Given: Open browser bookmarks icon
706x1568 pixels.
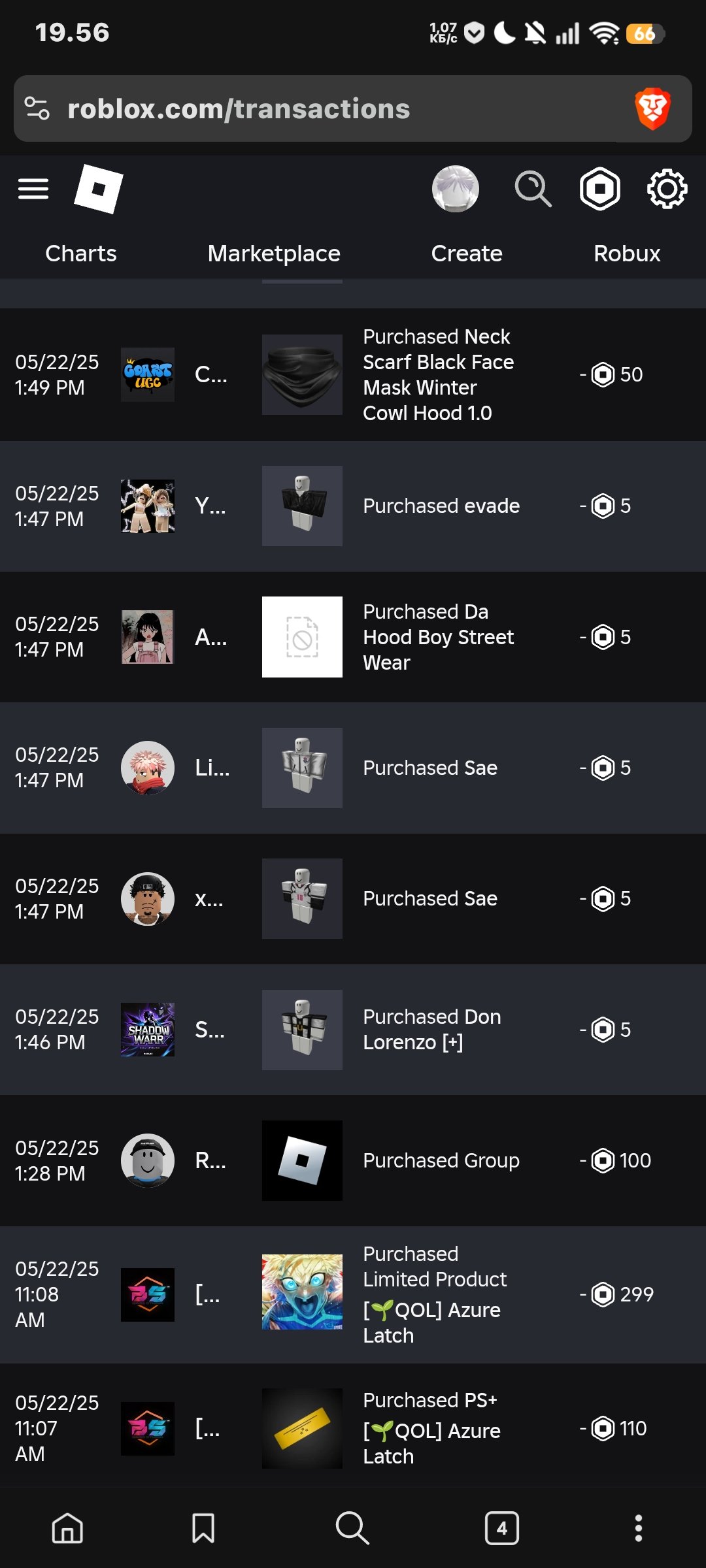Looking at the screenshot, I should tap(203, 1528).
